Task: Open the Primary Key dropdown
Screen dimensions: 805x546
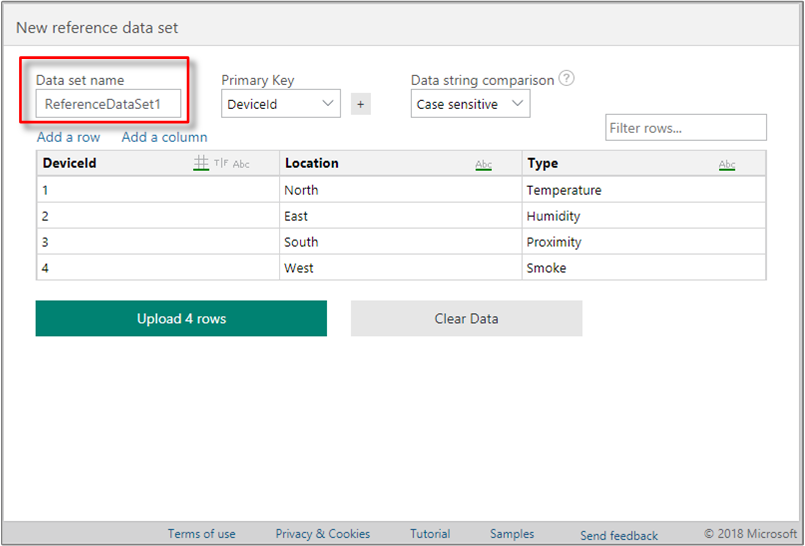Action: click(x=281, y=104)
